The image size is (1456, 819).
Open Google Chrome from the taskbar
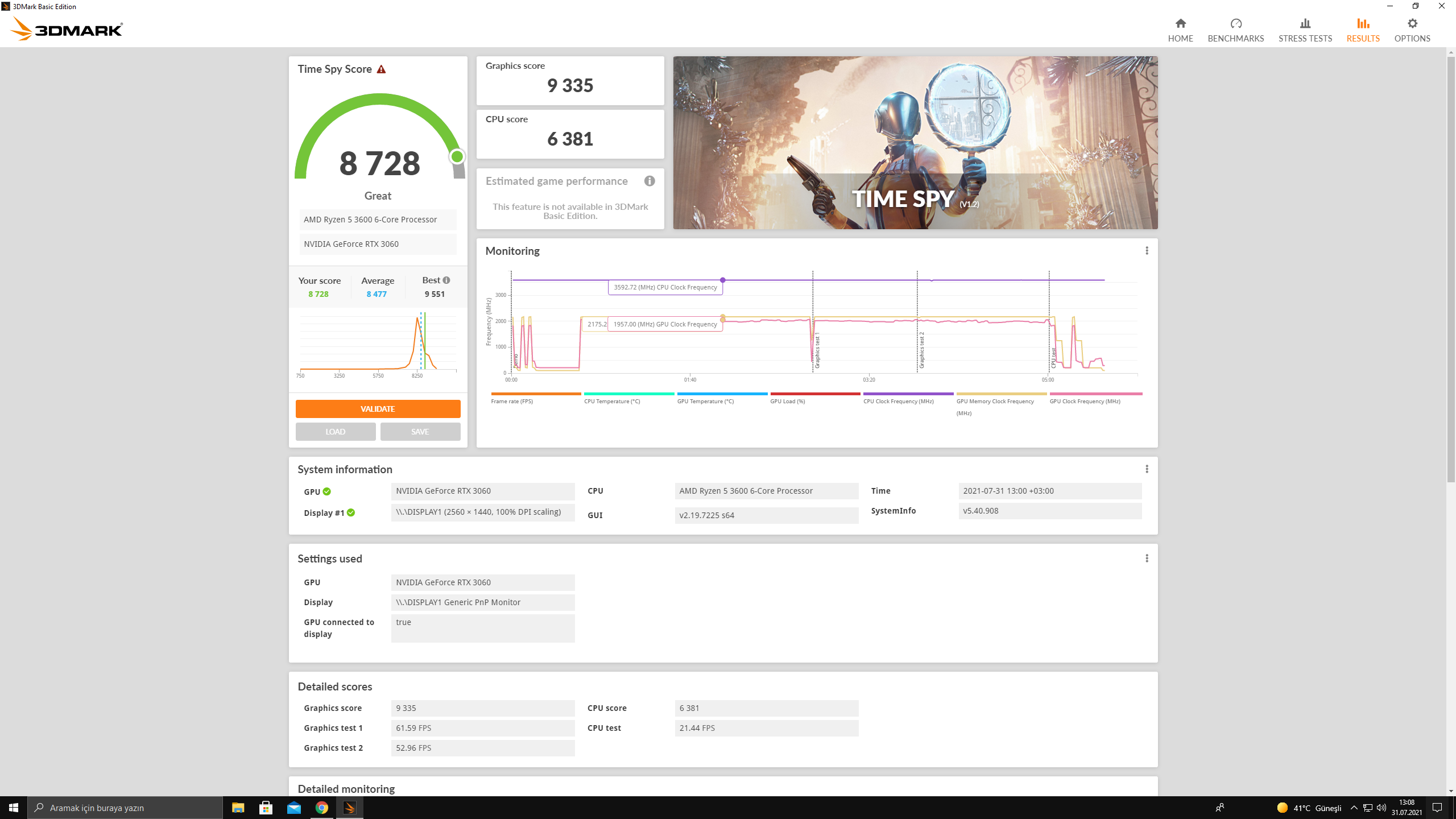(x=322, y=808)
